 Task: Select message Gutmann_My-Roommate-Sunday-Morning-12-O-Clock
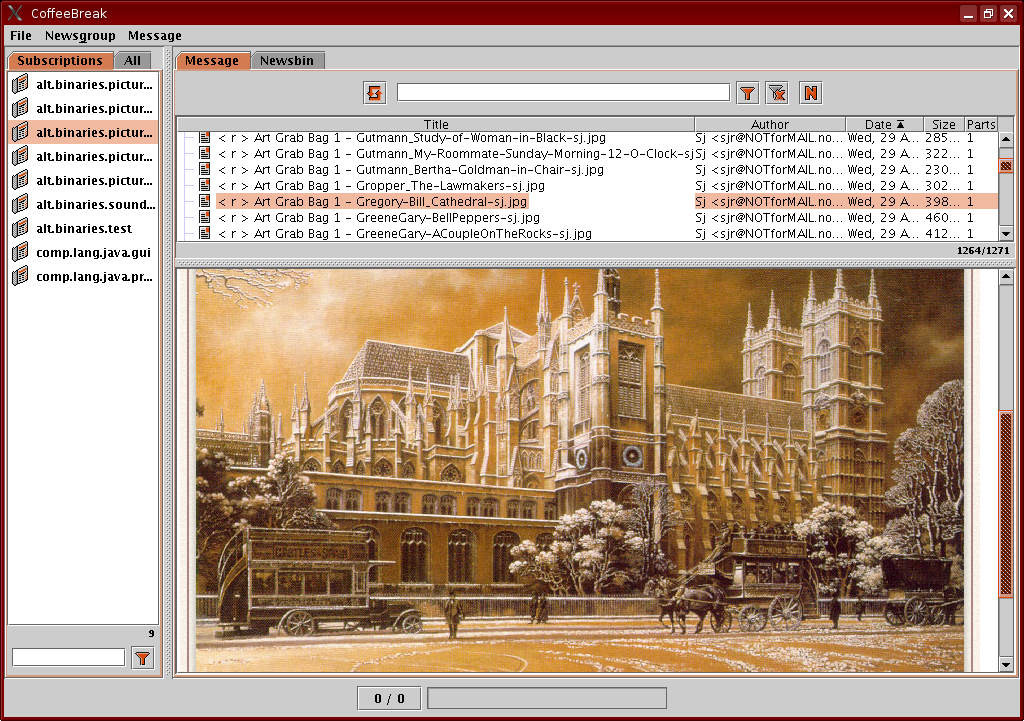click(455, 153)
